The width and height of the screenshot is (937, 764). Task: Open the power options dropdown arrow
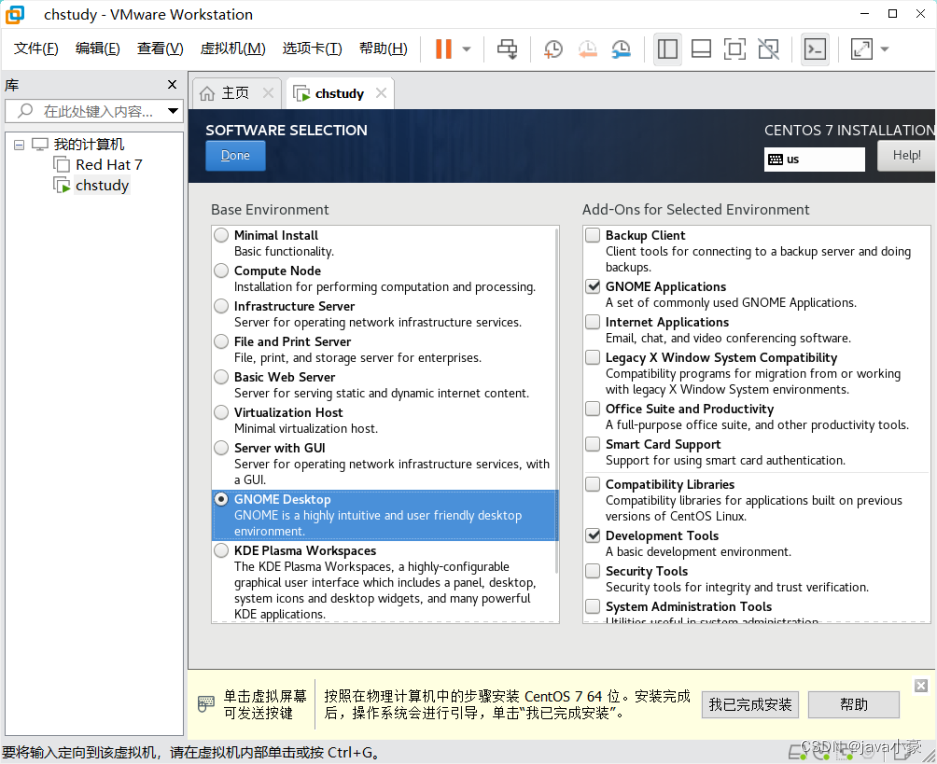467,49
